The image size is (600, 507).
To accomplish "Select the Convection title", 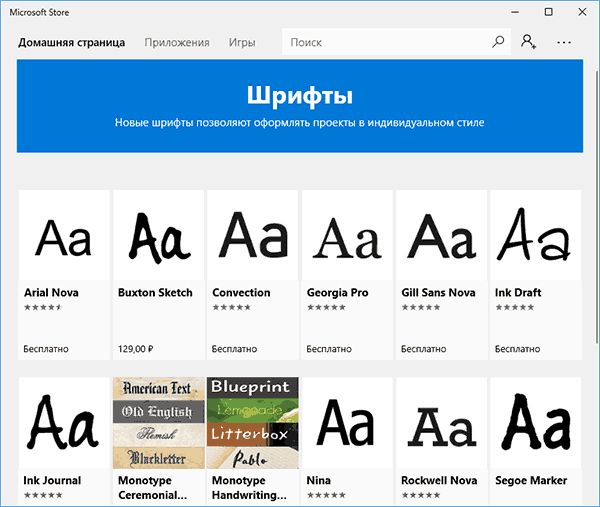I will (241, 293).
